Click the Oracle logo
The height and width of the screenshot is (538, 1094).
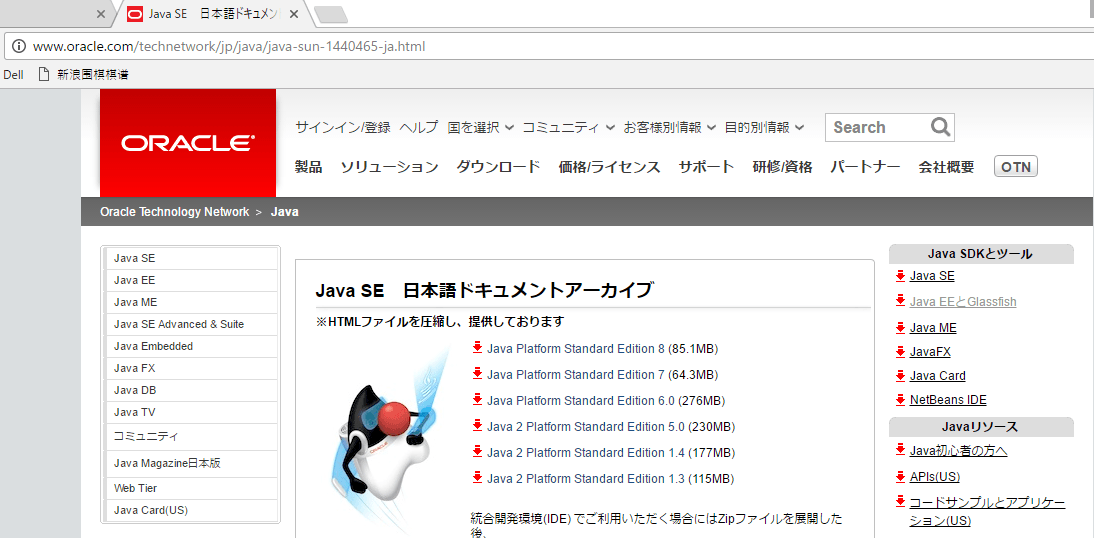click(x=188, y=143)
